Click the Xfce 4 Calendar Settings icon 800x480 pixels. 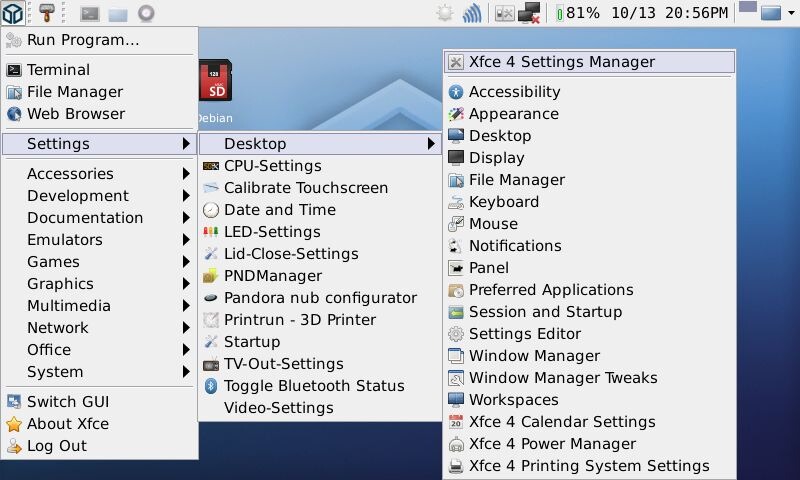click(x=456, y=422)
